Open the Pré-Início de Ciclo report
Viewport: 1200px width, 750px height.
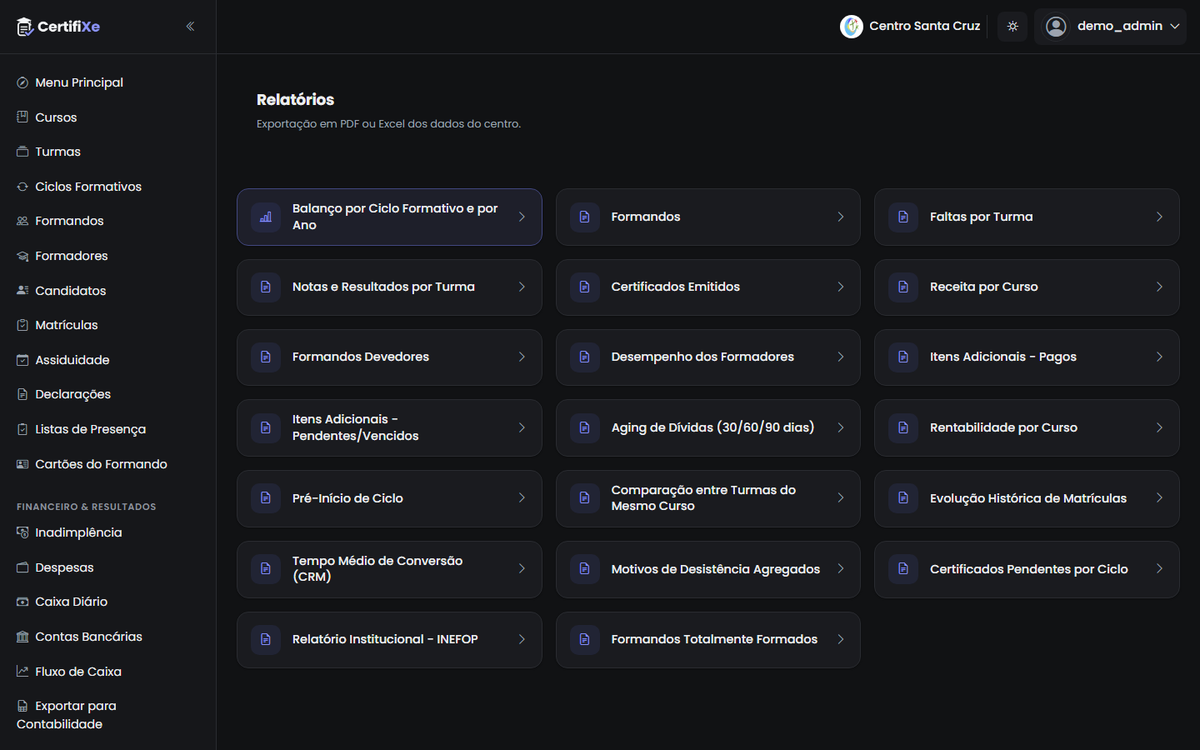tap(389, 498)
